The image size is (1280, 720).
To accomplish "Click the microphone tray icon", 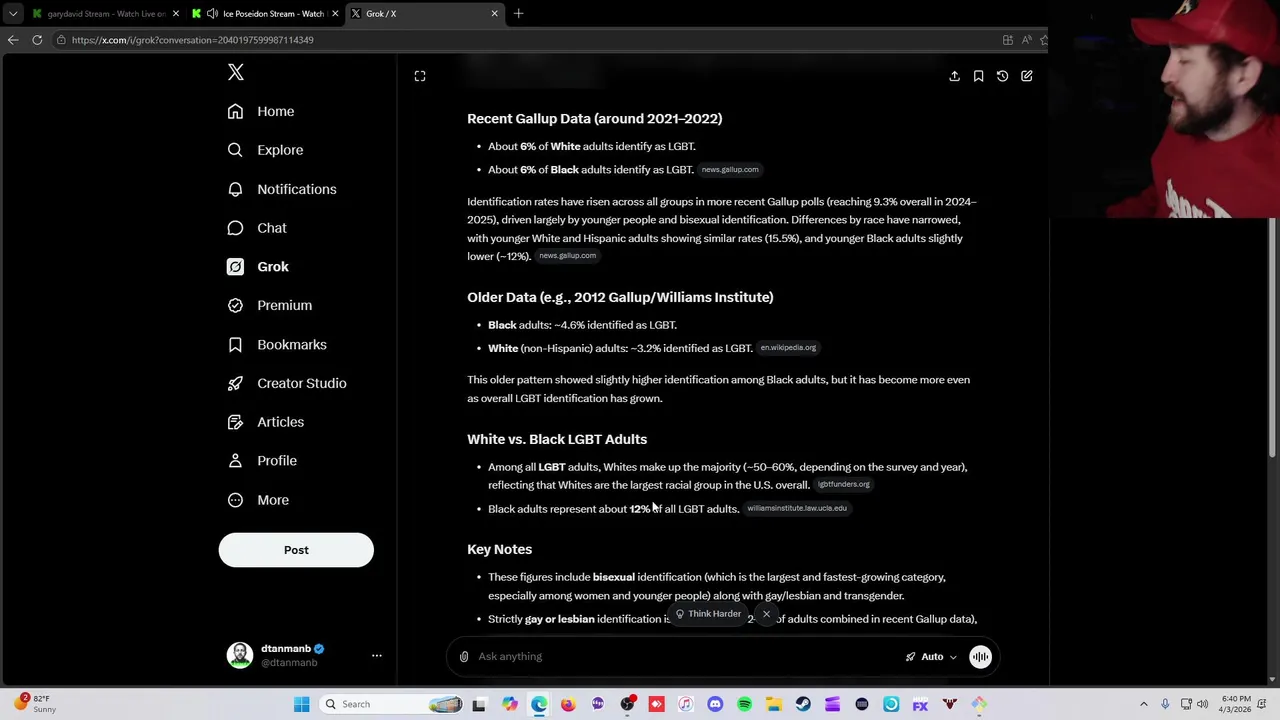I will pyautogui.click(x=1165, y=704).
